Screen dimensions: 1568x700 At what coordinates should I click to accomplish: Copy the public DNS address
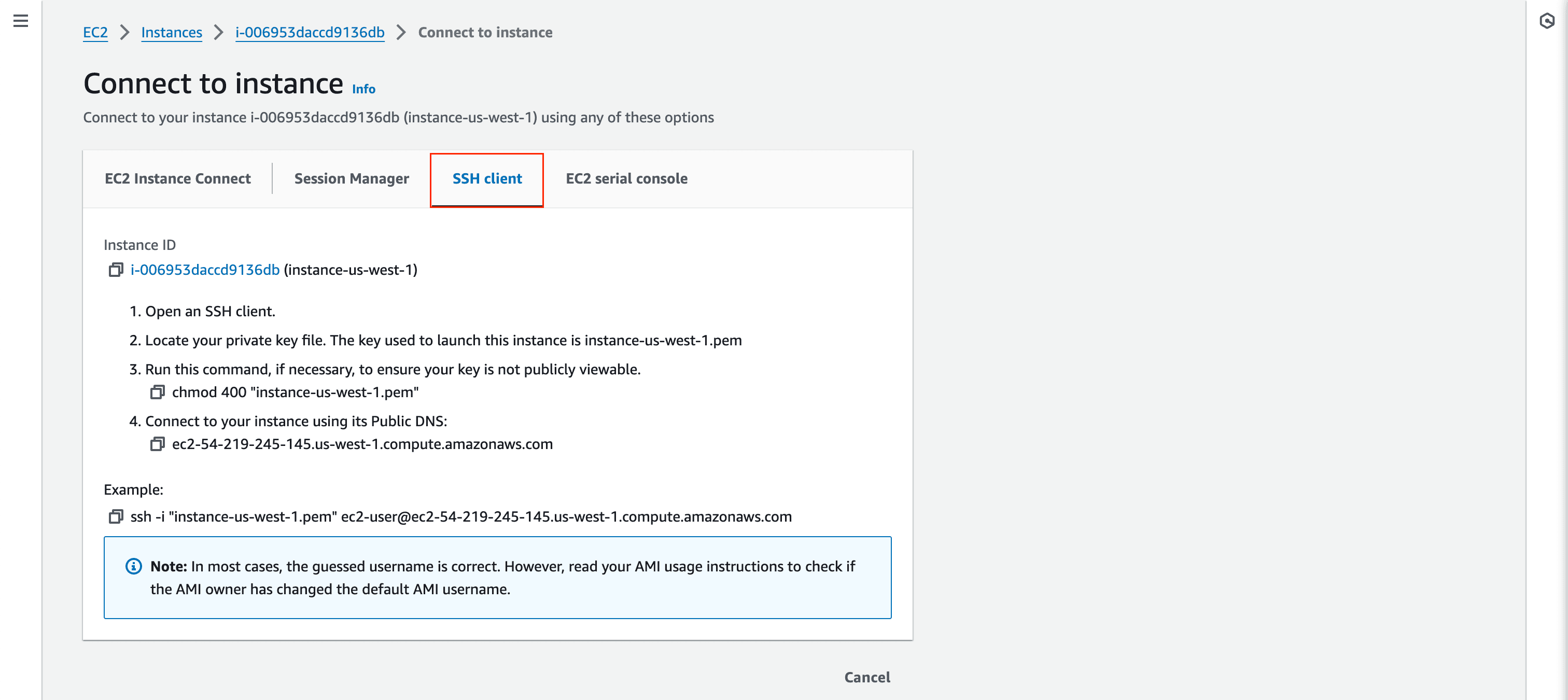[157, 444]
